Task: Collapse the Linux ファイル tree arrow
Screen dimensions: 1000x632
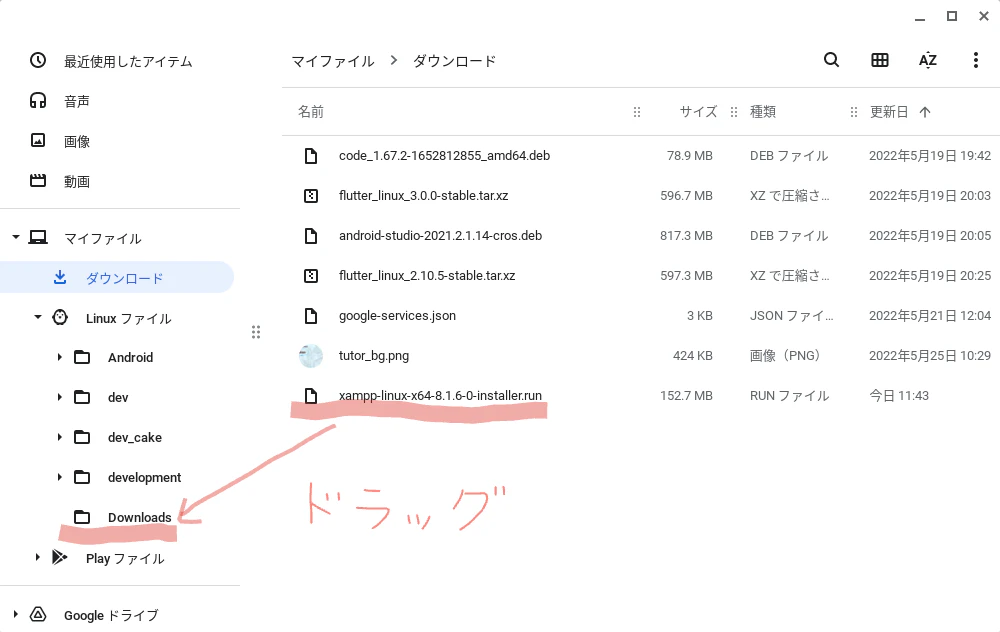Action: [38, 317]
